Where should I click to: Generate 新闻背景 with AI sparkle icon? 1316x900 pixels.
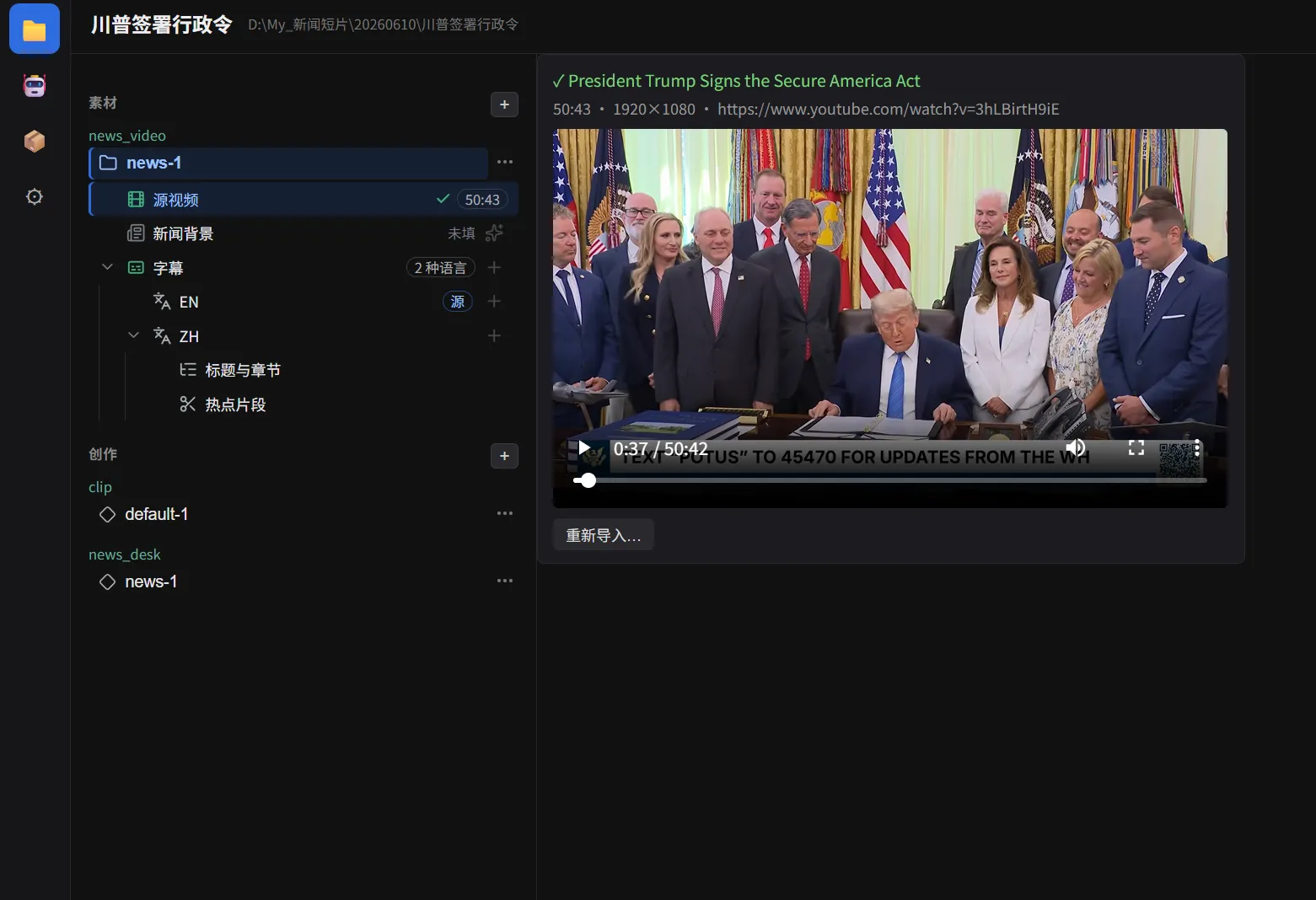click(x=495, y=233)
